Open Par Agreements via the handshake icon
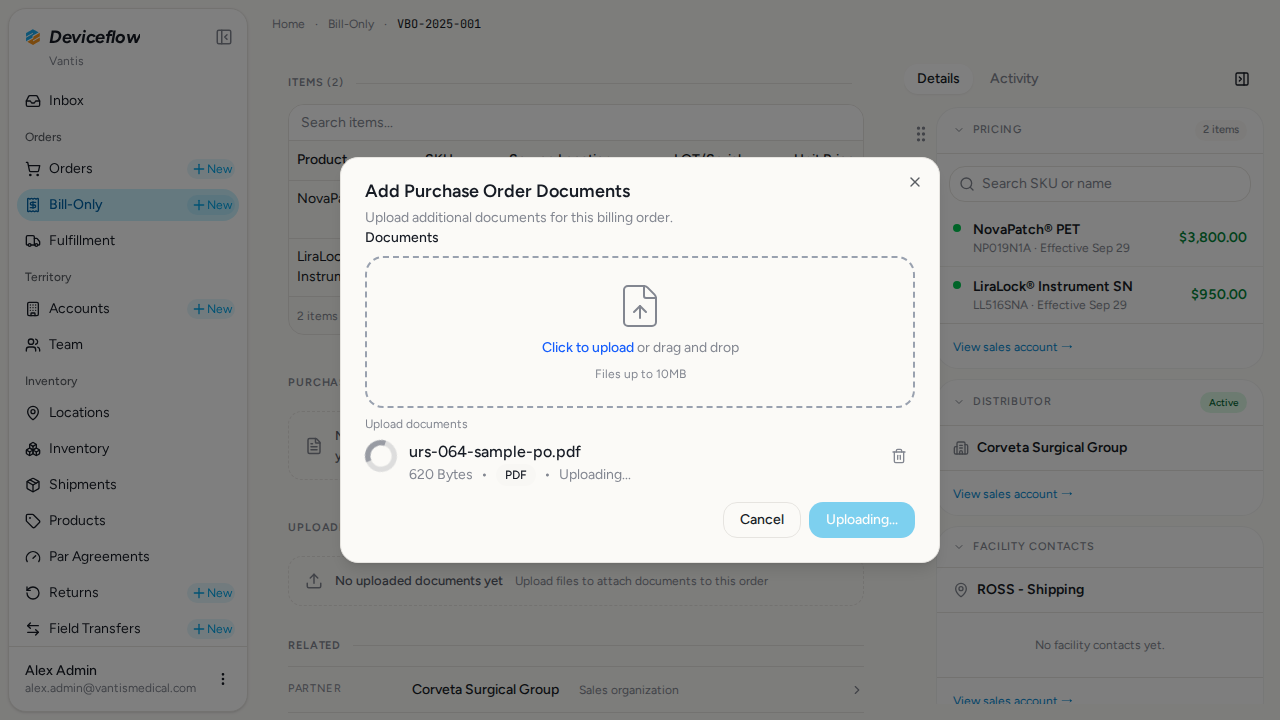Image resolution: width=1280 pixels, height=720 pixels. 33,557
